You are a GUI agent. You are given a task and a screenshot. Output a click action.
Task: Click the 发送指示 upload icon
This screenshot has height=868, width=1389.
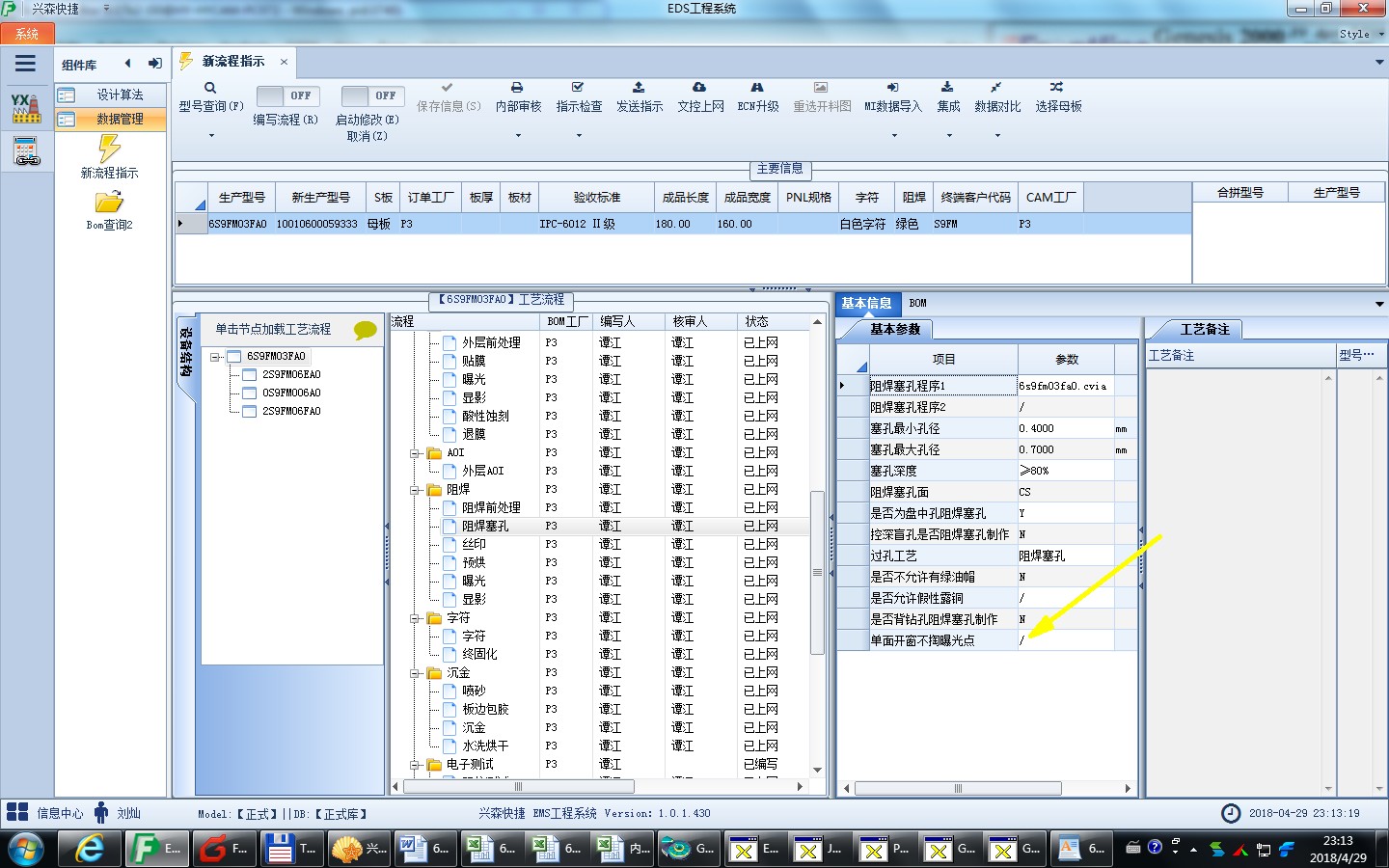[x=639, y=88]
